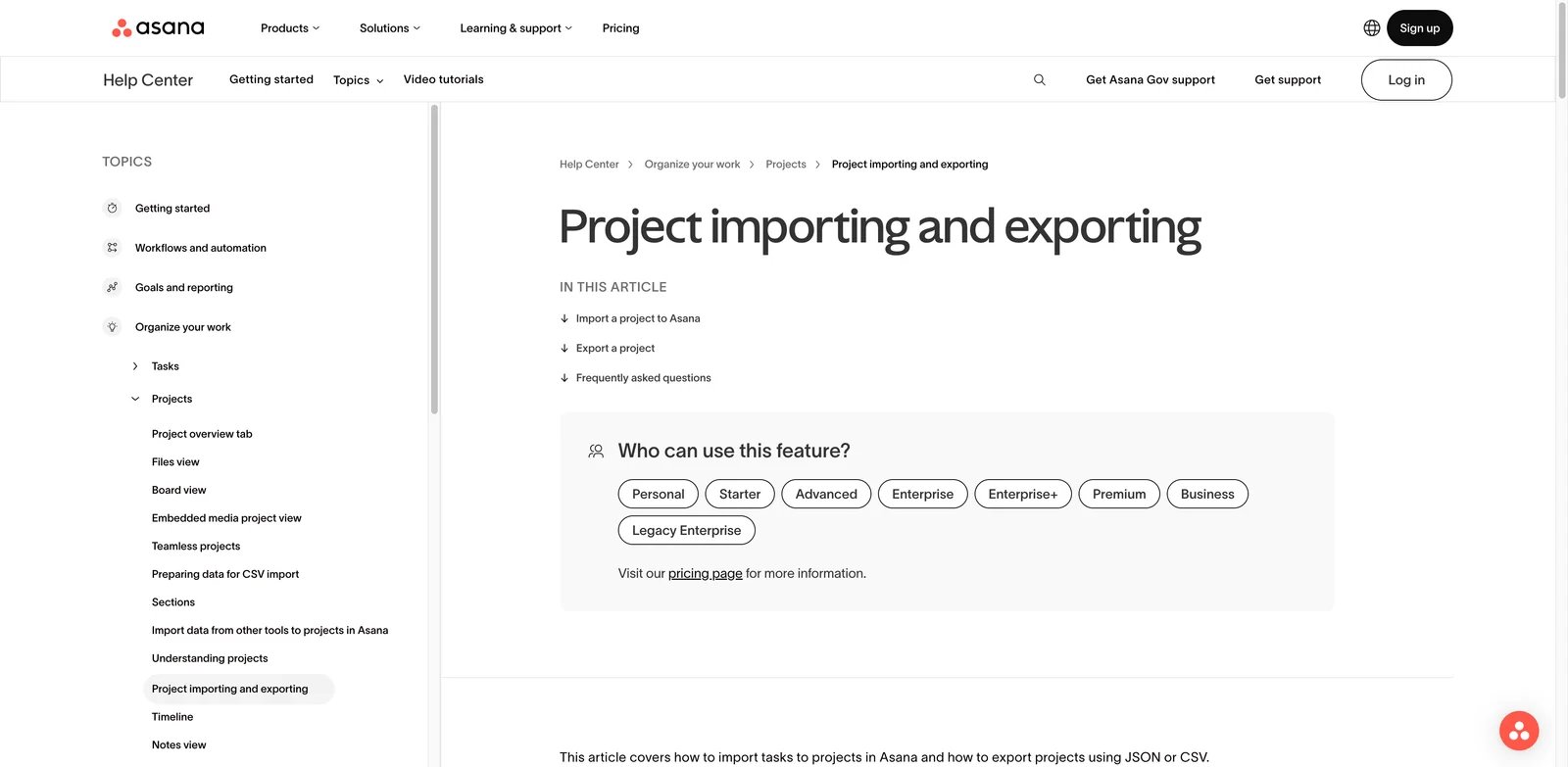The height and width of the screenshot is (767, 1568).
Task: Select the Premium plan tag
Action: pyautogui.click(x=1119, y=494)
